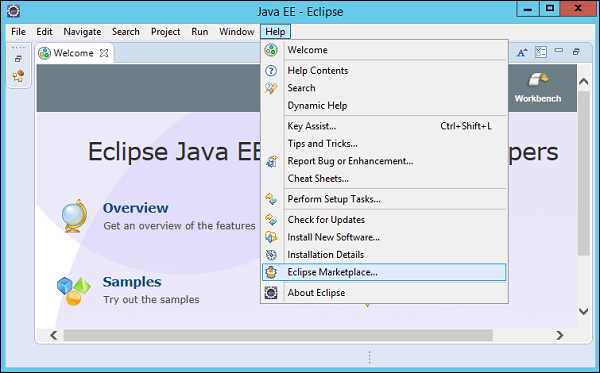
Task: Click the Report Bug icon
Action: click(271, 161)
